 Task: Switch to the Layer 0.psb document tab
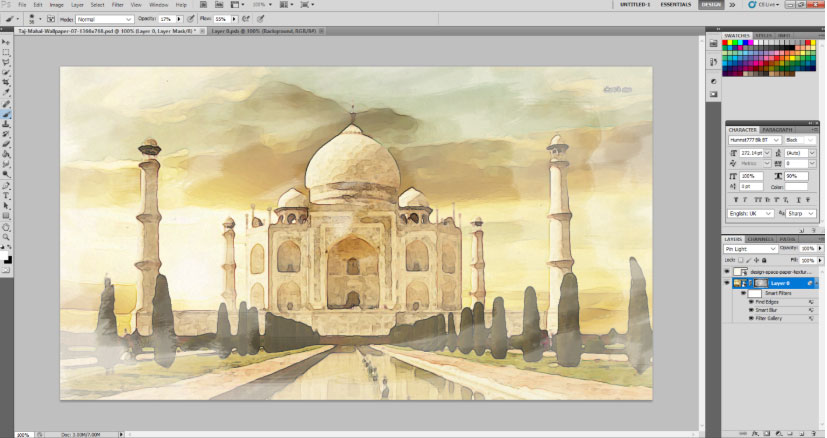point(264,31)
